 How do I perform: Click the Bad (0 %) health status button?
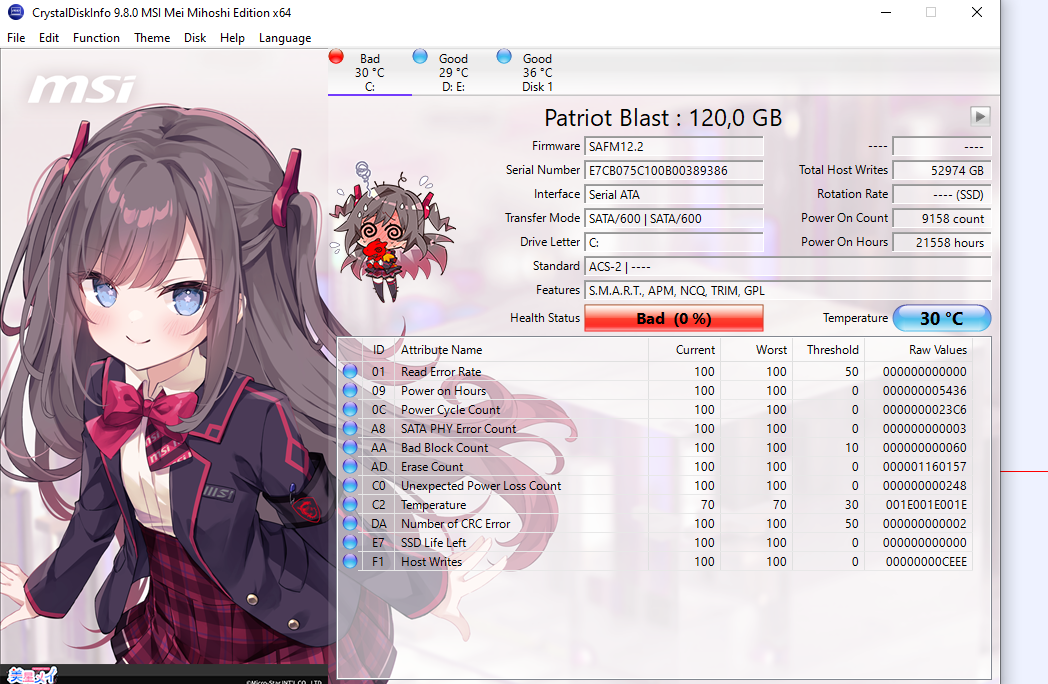(674, 318)
